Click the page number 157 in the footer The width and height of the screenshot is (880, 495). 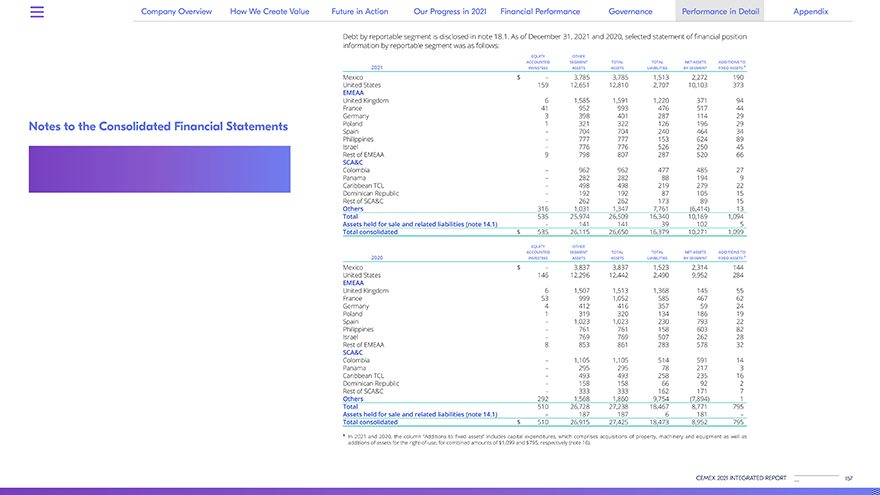click(x=848, y=478)
